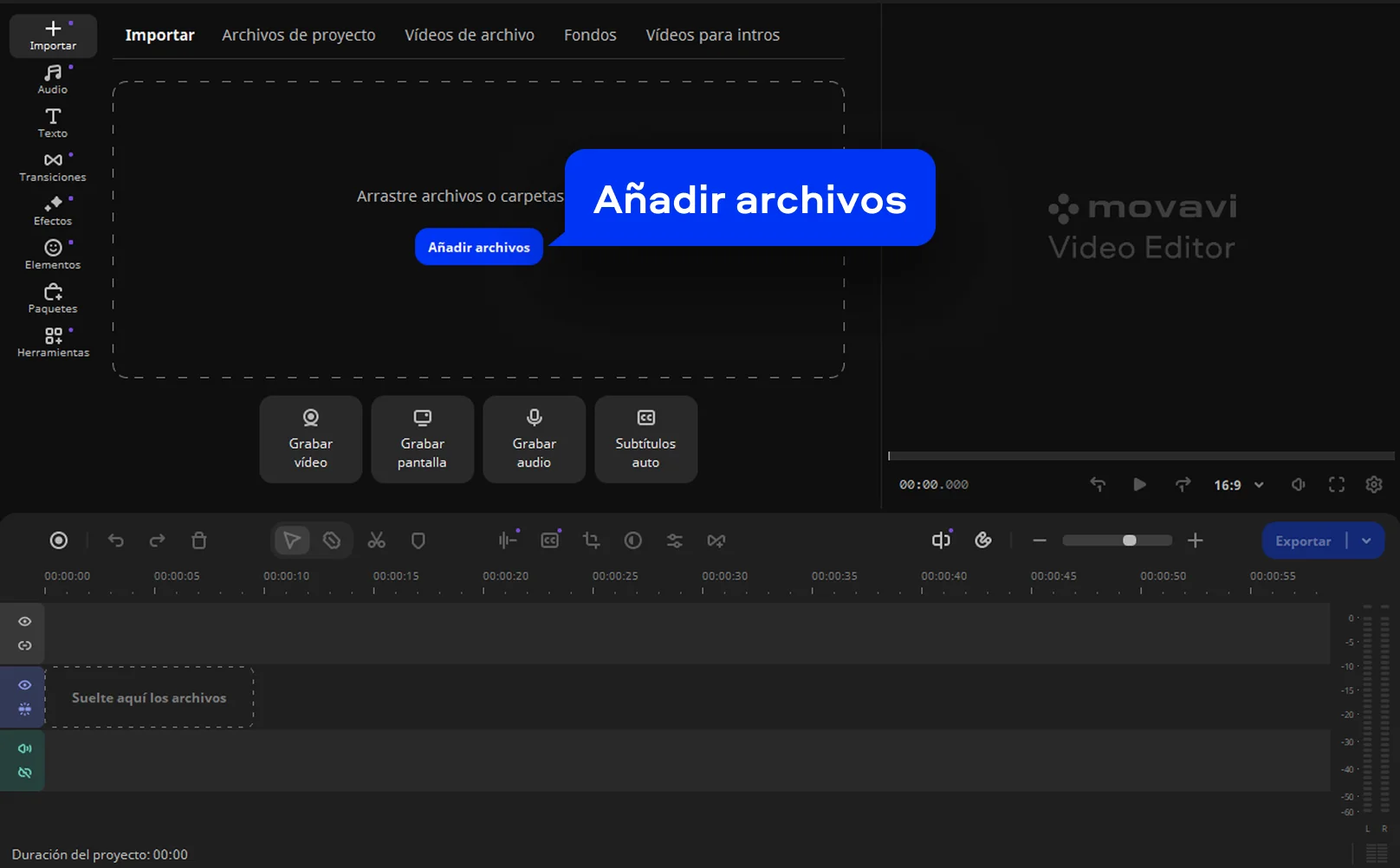Switch to the Fondos tab
Viewport: 1400px width, 868px height.
(590, 35)
